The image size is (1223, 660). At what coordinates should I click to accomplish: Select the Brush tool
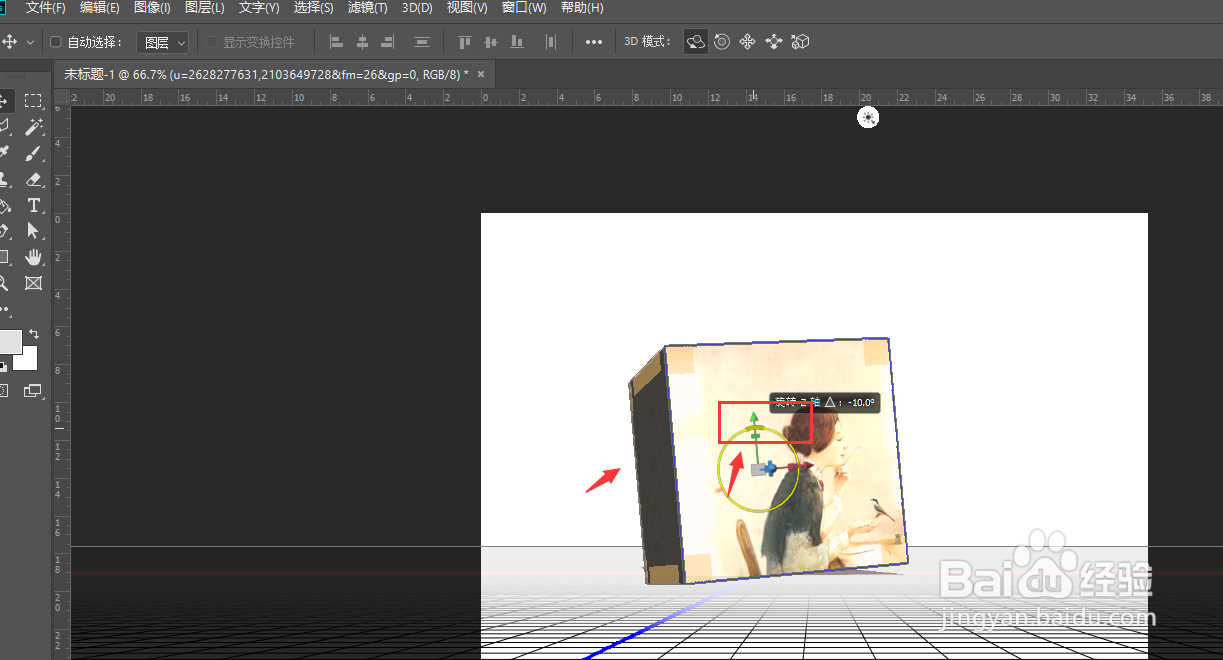(x=33, y=153)
